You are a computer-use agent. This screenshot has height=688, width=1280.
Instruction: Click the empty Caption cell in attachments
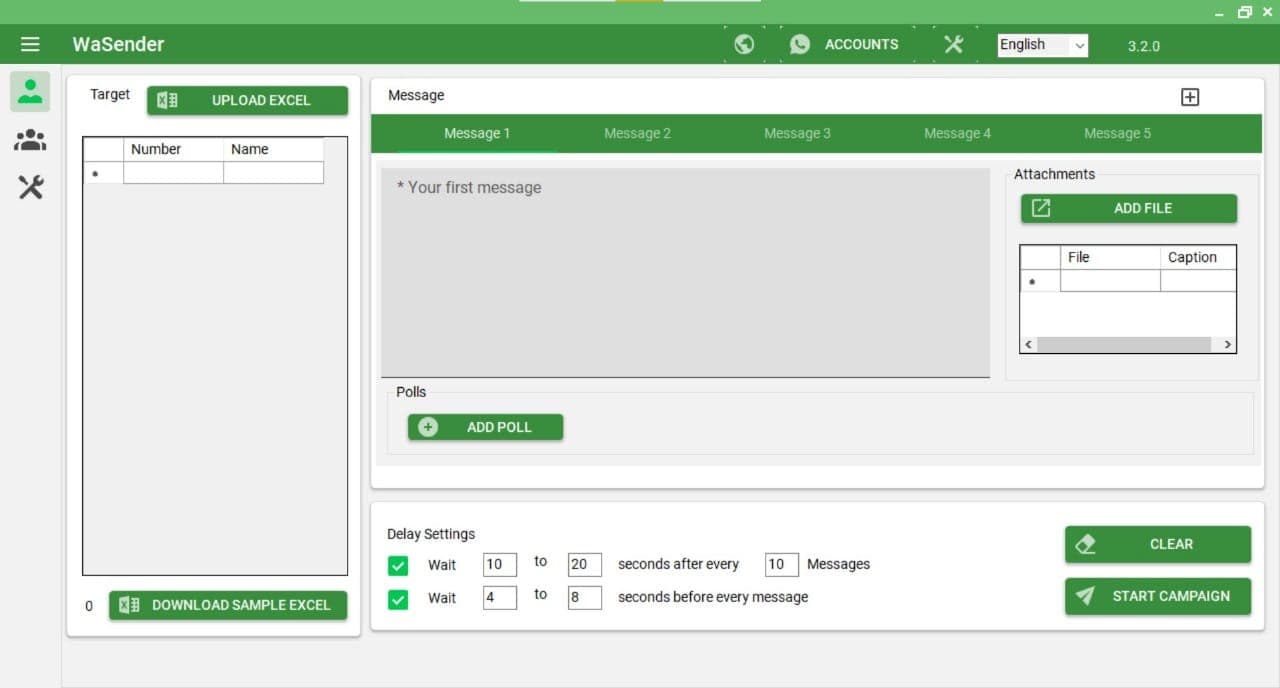tap(1198, 281)
